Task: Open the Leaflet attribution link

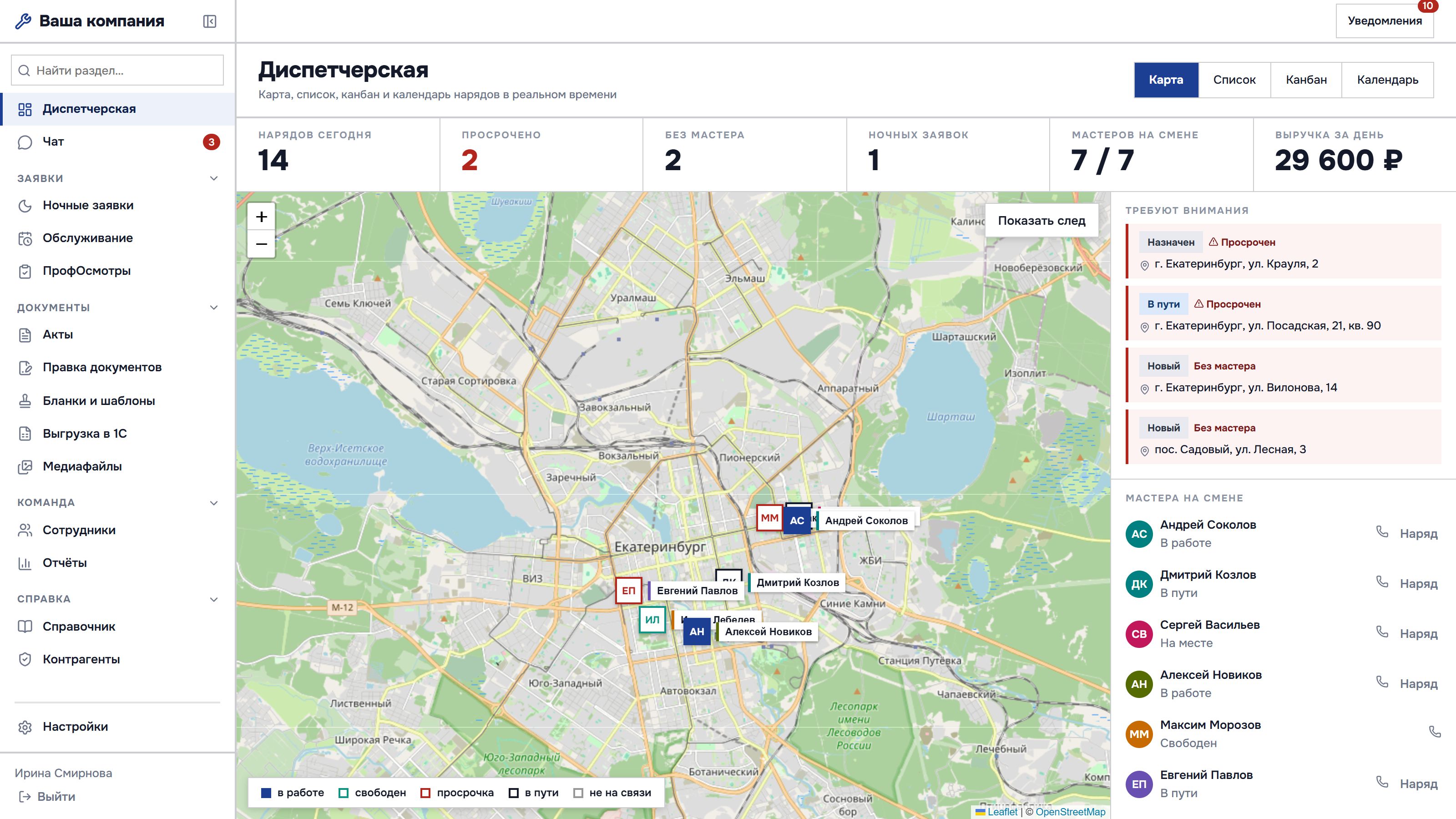Action: click(1002, 812)
